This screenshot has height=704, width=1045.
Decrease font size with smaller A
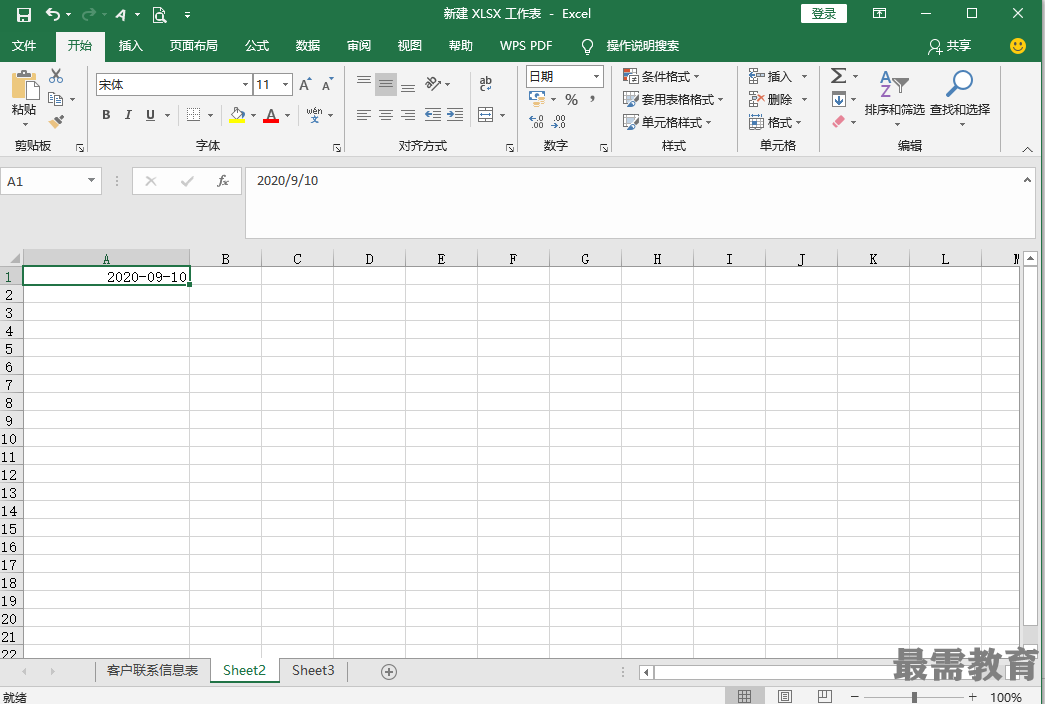[327, 85]
